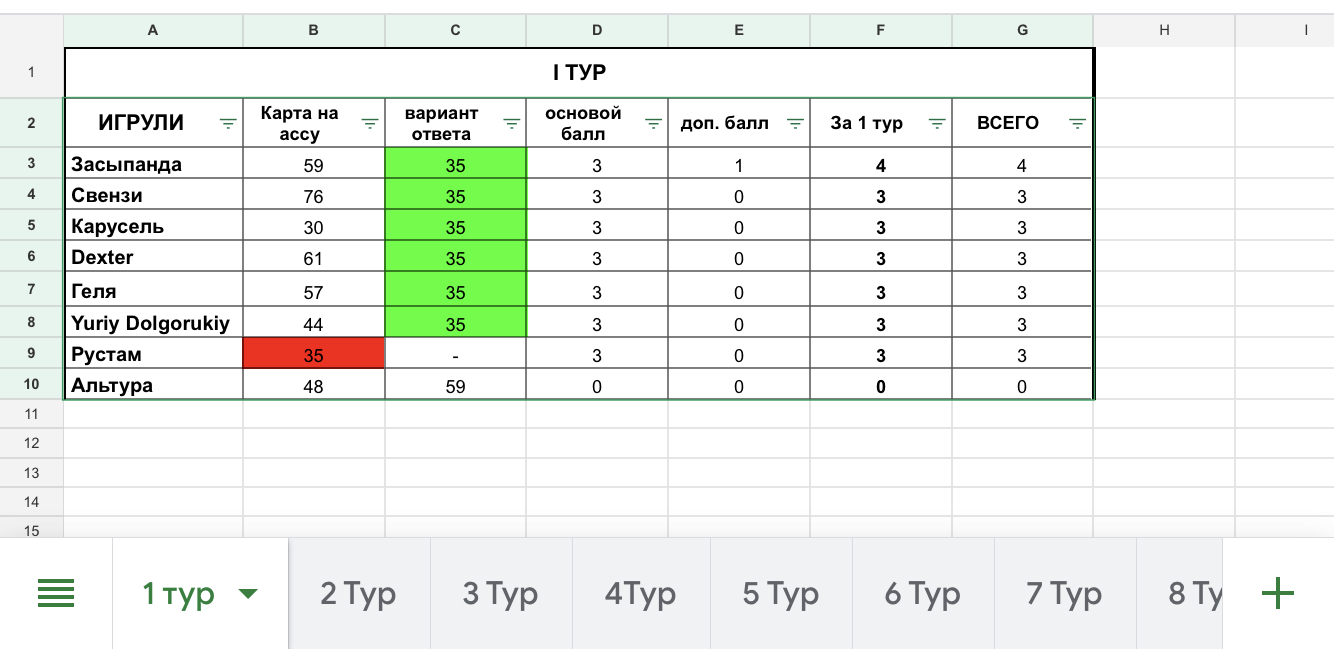This screenshot has width=1334, height=649.
Task: Expand the 1 тур sheet tab dropdown
Action: [x=248, y=594]
